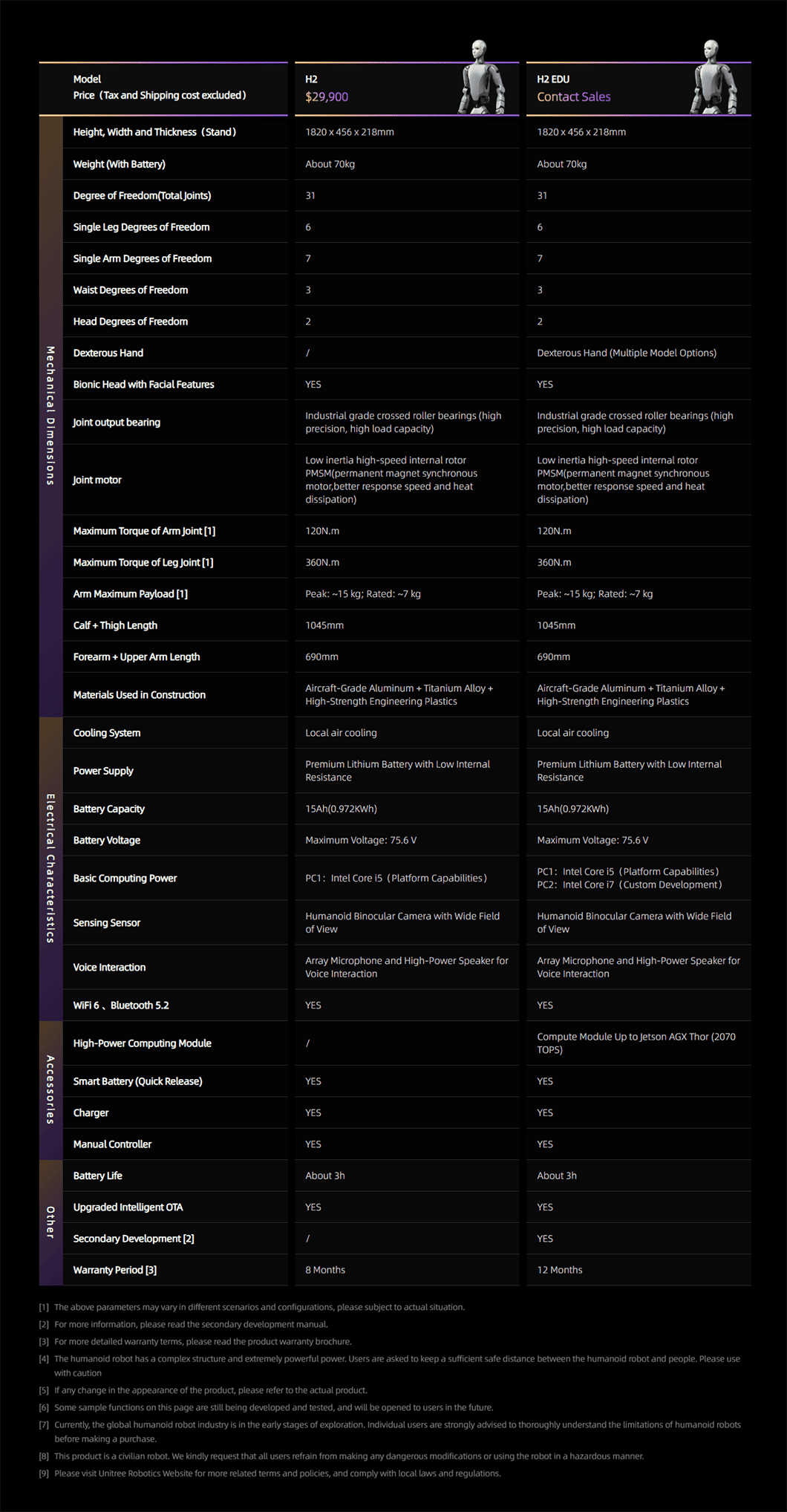
Task: Click the $29,900 price for H2
Action: [x=327, y=97]
